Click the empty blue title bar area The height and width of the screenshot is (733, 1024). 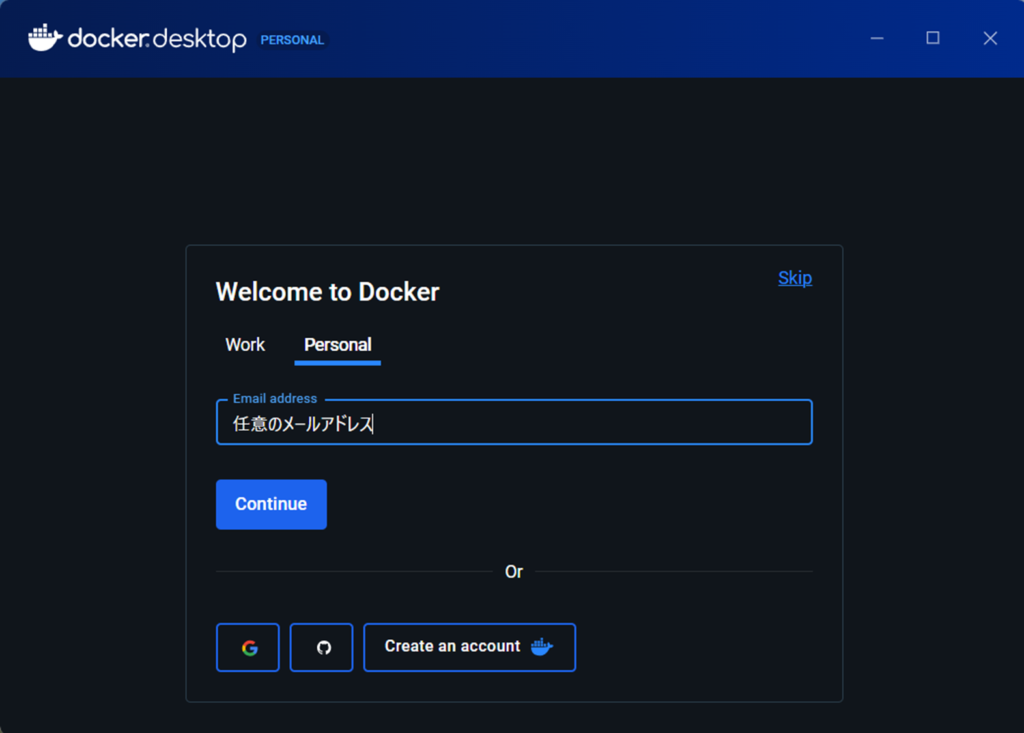[x=600, y=39]
